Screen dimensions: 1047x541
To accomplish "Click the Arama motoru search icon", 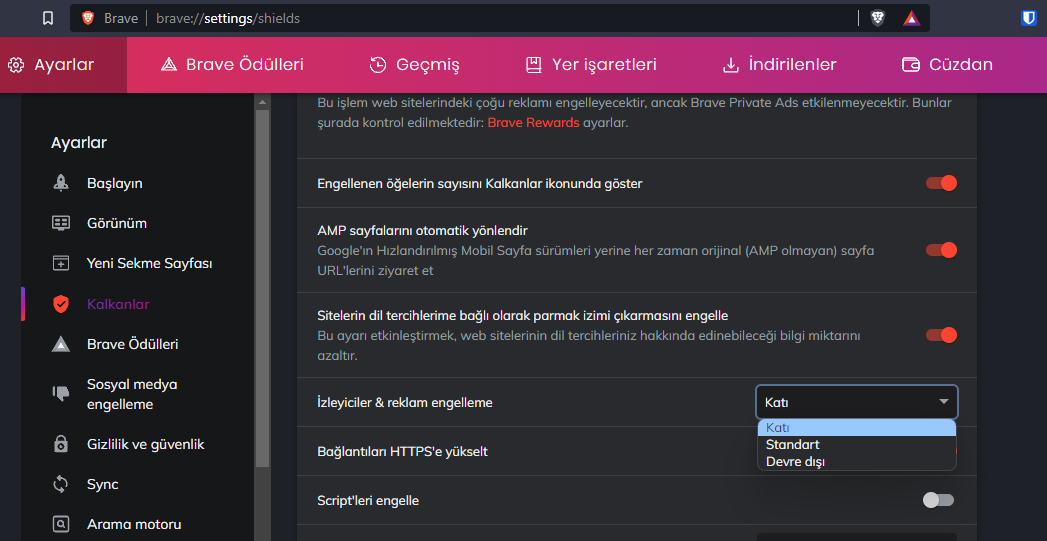I will pos(61,524).
